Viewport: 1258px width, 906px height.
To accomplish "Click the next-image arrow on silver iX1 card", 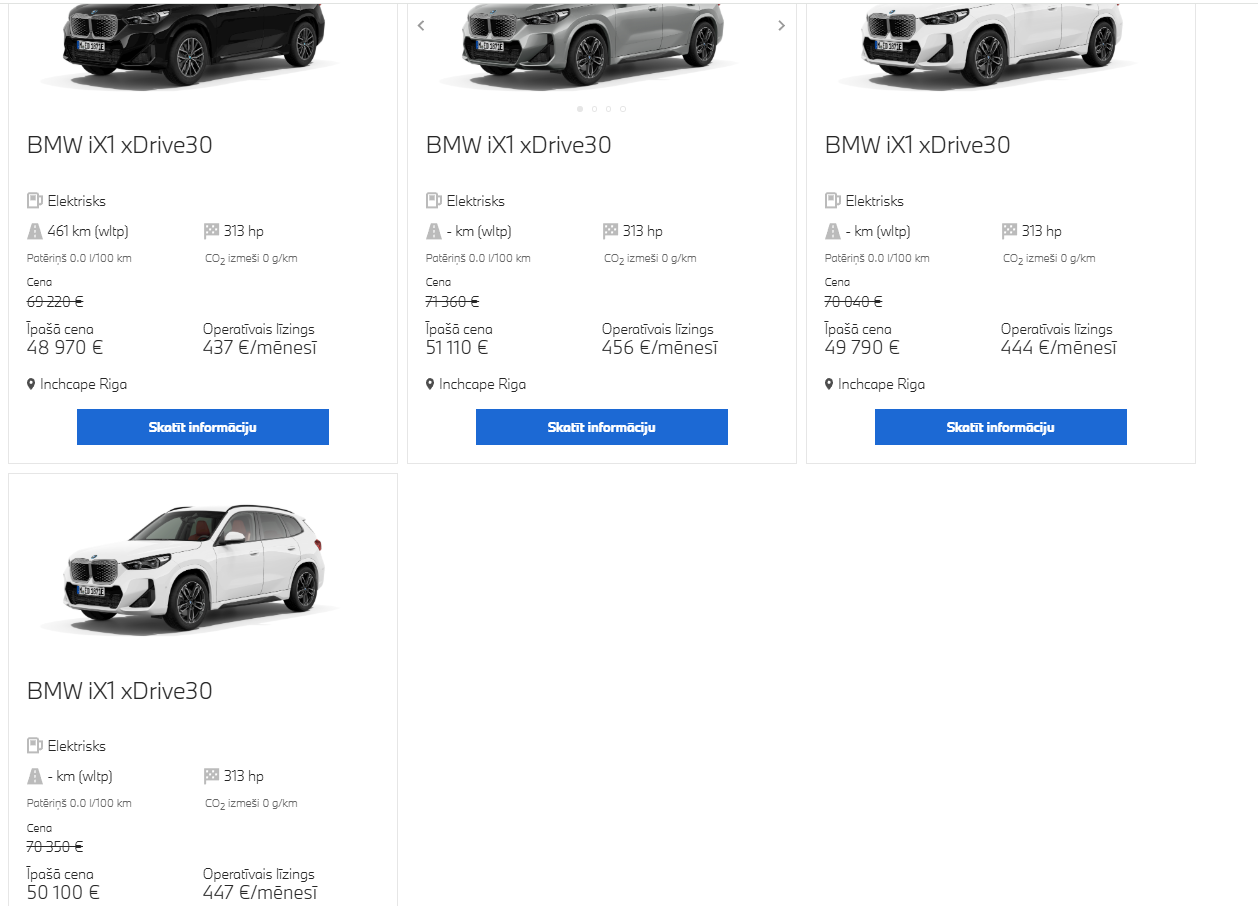I will tap(782, 26).
